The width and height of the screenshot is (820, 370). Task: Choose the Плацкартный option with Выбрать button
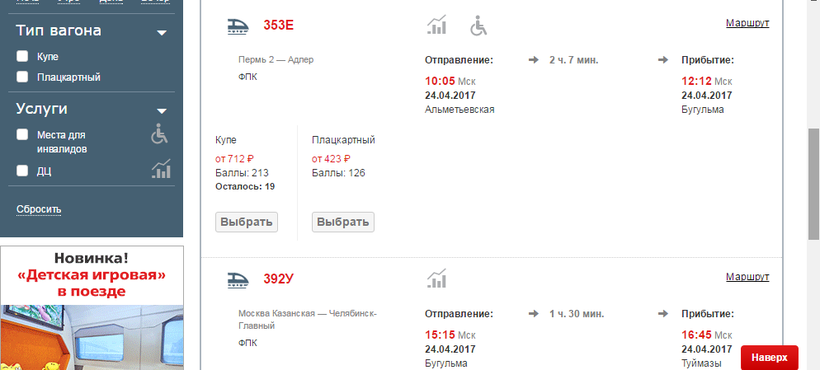click(343, 222)
